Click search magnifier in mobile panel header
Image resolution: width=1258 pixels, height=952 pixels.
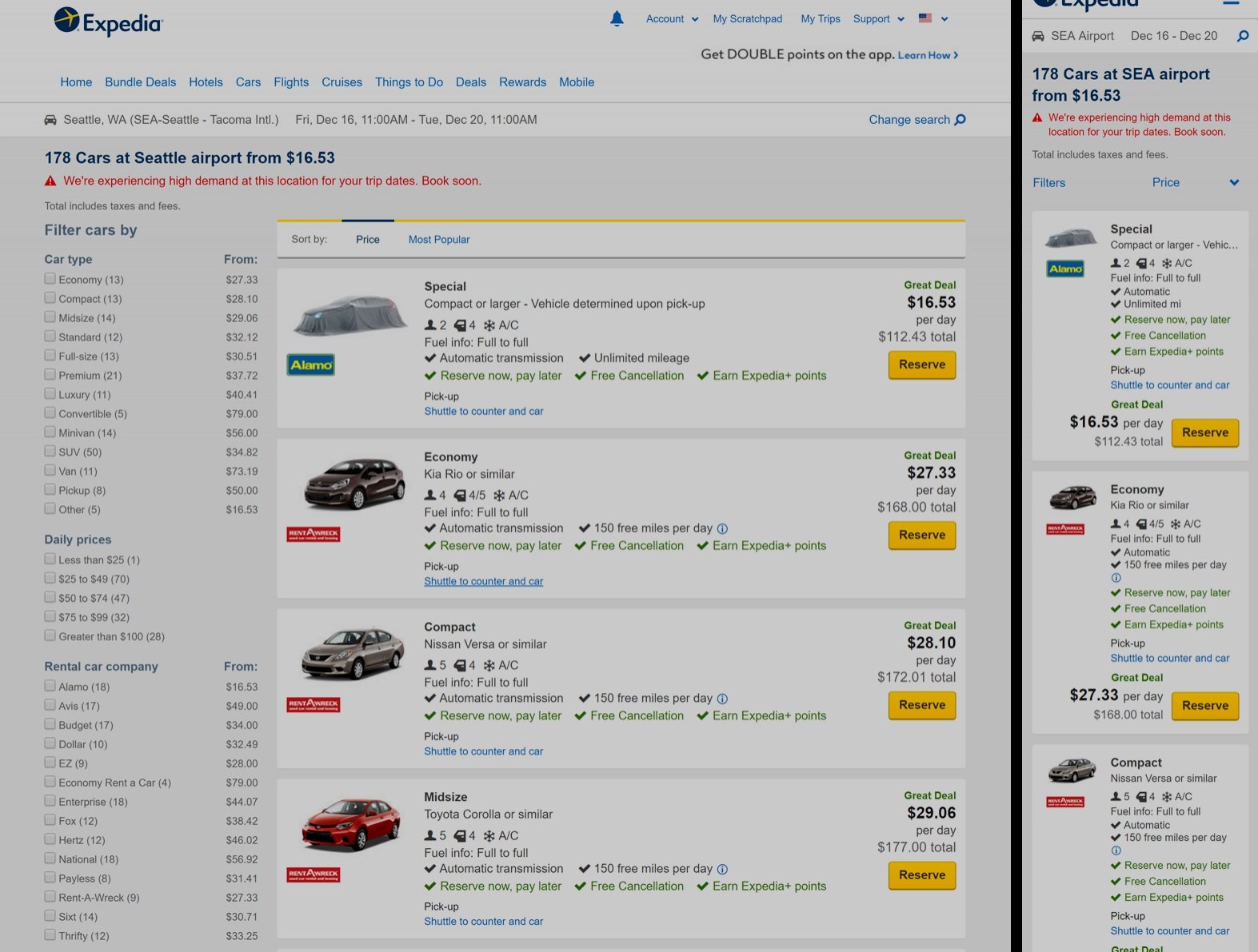[x=1243, y=36]
